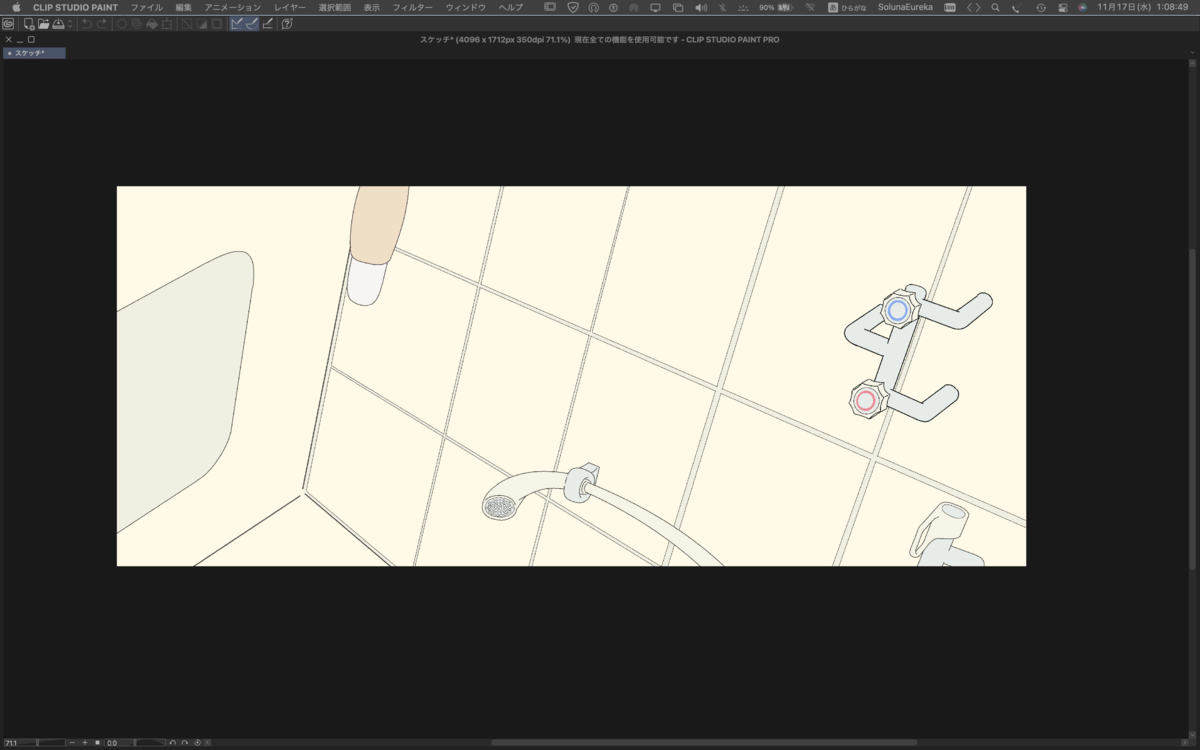Viewport: 1200px width, 750px height.
Task: Open the ヘルプ menu
Action: click(511, 7)
